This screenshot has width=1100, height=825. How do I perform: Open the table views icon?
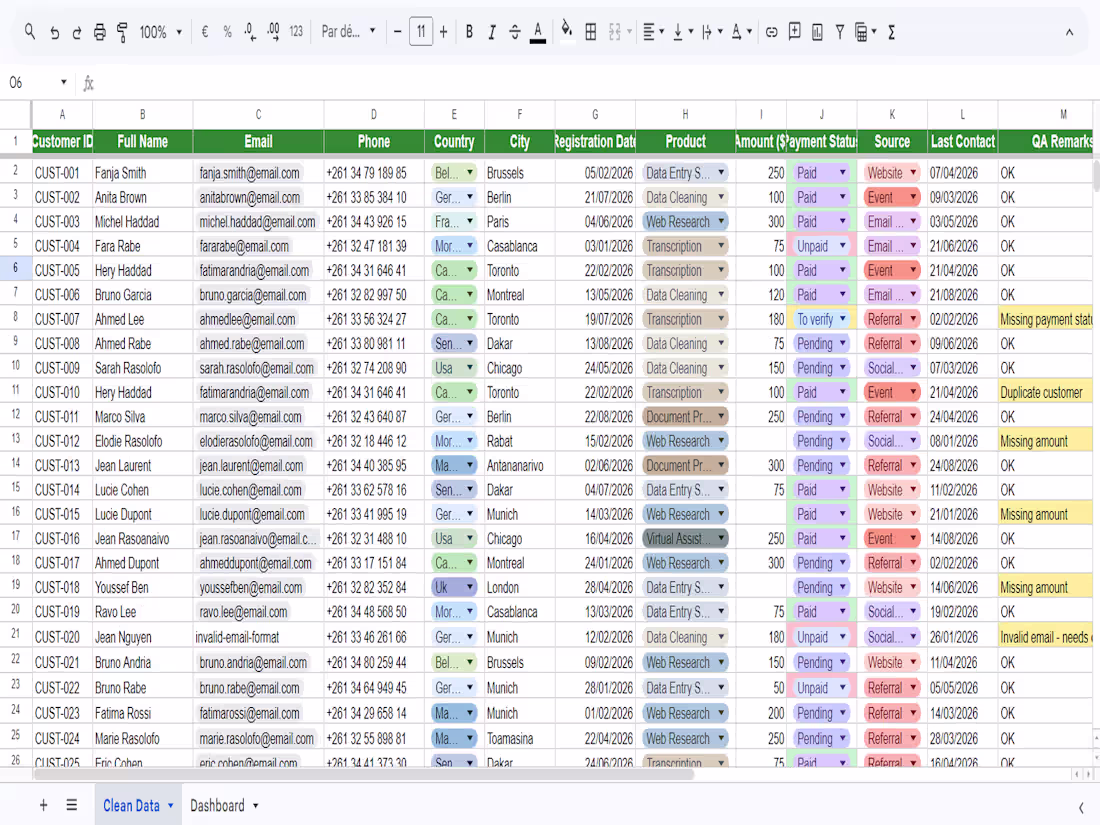pos(861,32)
